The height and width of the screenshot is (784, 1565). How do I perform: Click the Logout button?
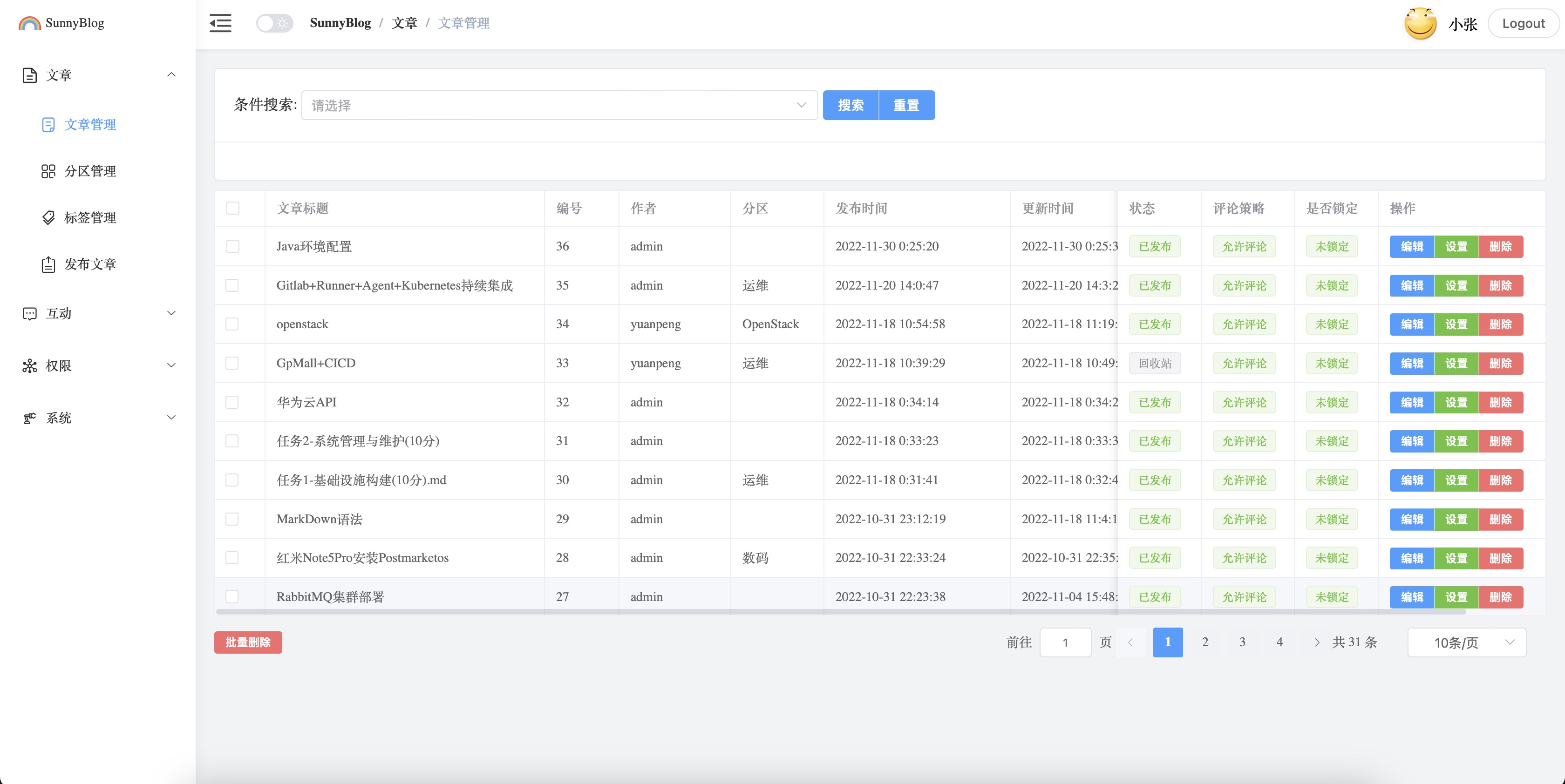pos(1523,24)
